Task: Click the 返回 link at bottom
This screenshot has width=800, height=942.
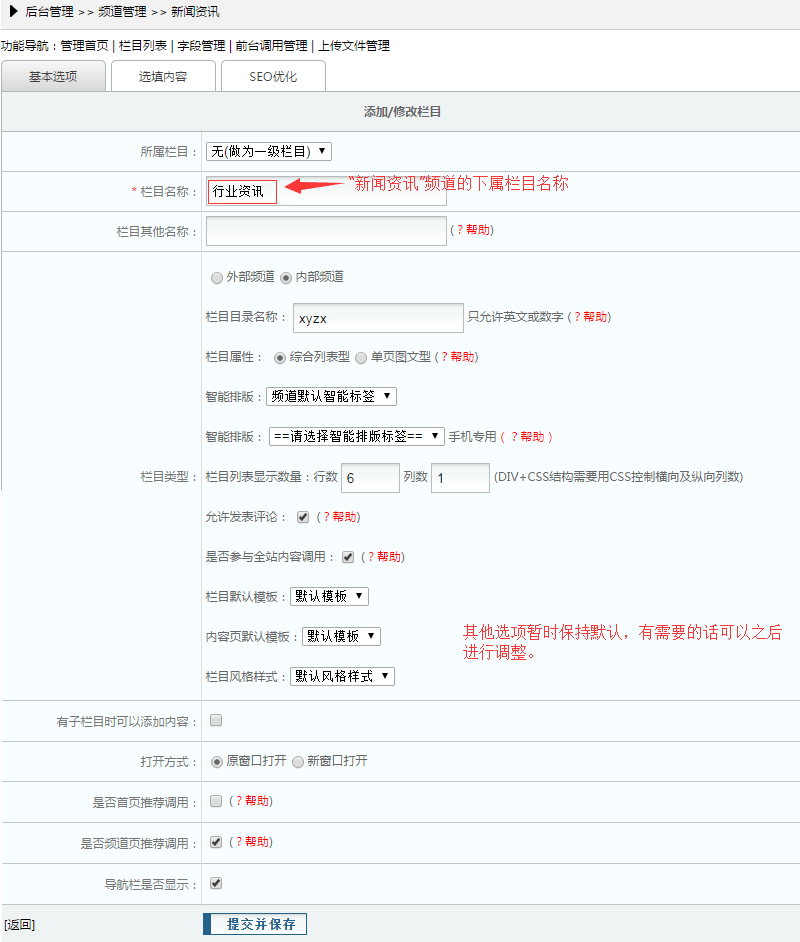Action: 19,925
